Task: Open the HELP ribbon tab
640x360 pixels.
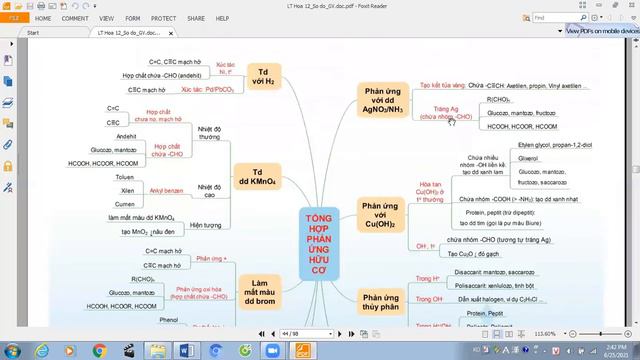Action: tap(222, 18)
